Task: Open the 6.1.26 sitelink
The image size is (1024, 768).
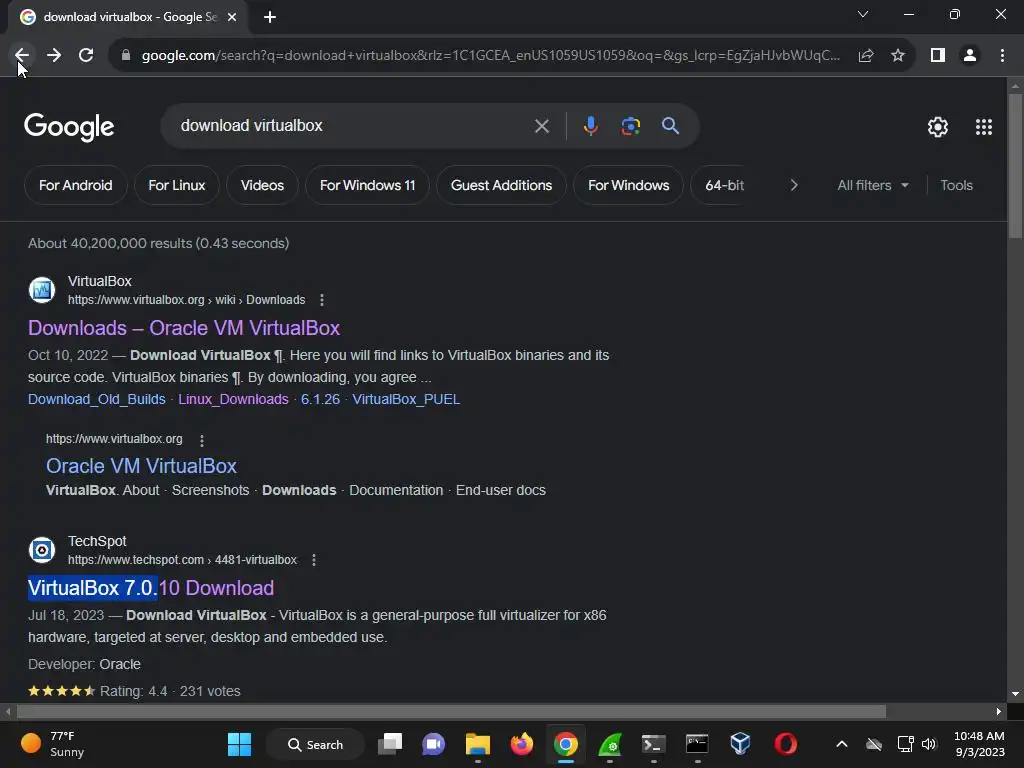Action: pyautogui.click(x=320, y=399)
